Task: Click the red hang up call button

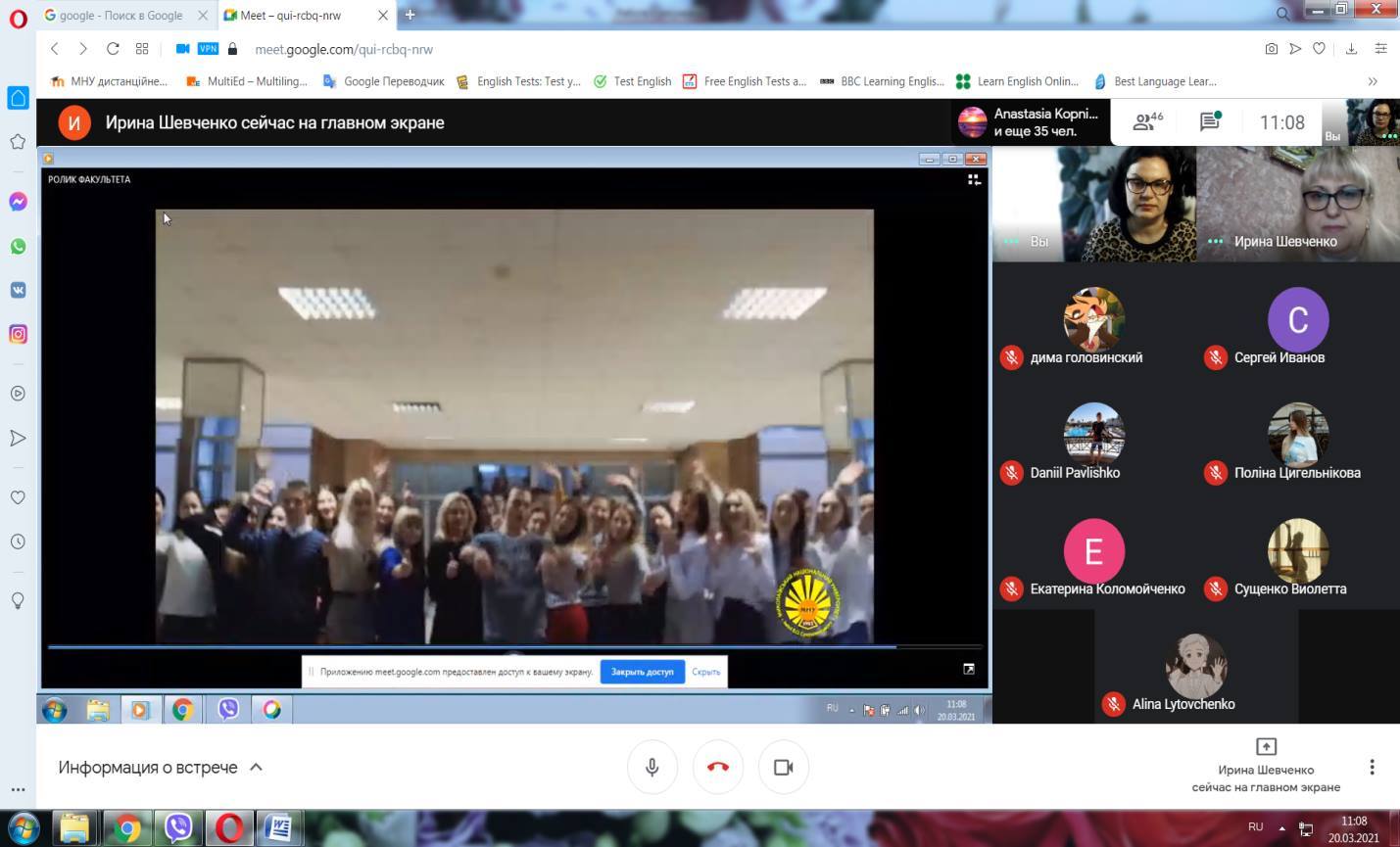Action: coord(717,767)
